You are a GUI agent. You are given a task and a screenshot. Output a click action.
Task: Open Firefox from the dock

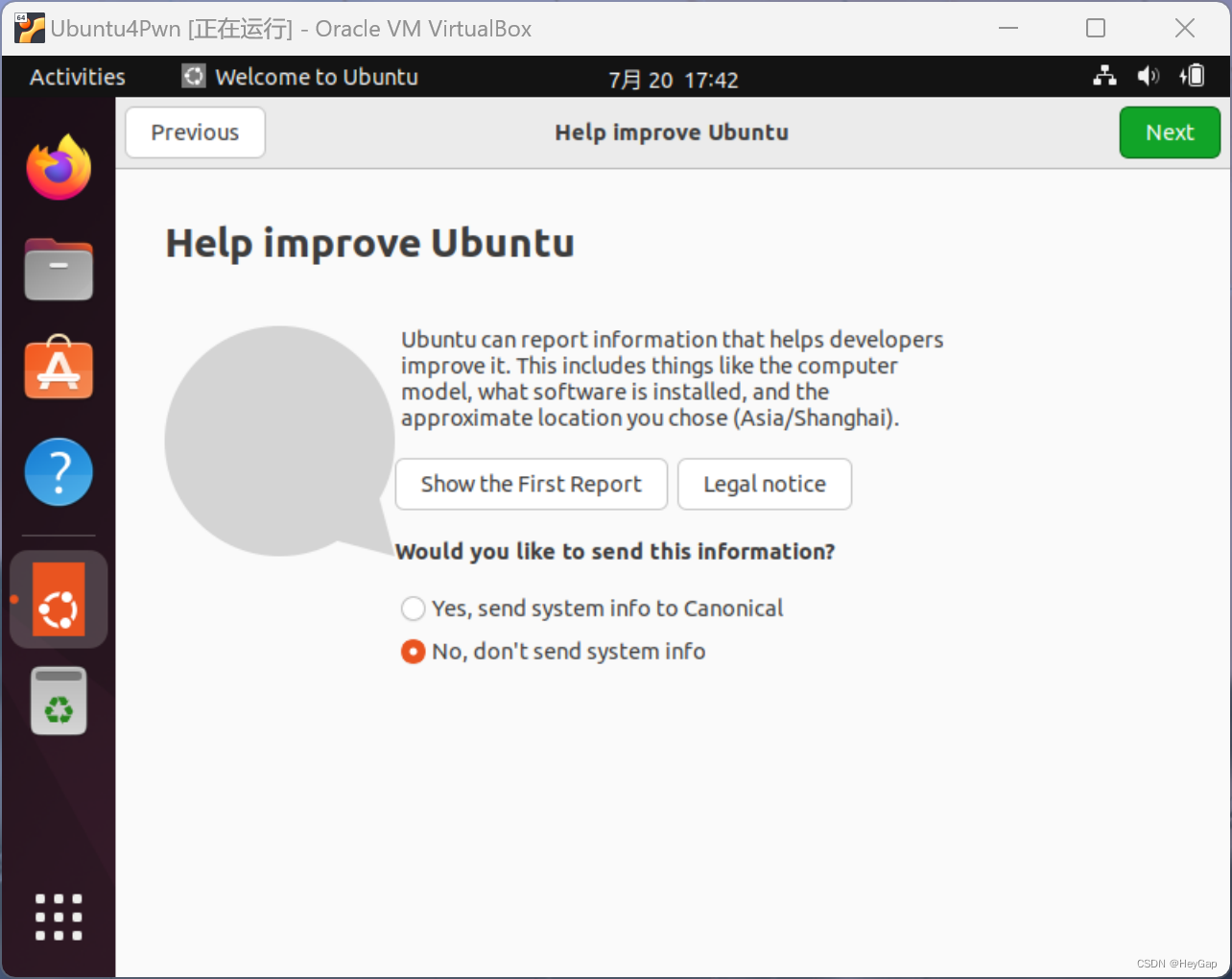point(59,167)
